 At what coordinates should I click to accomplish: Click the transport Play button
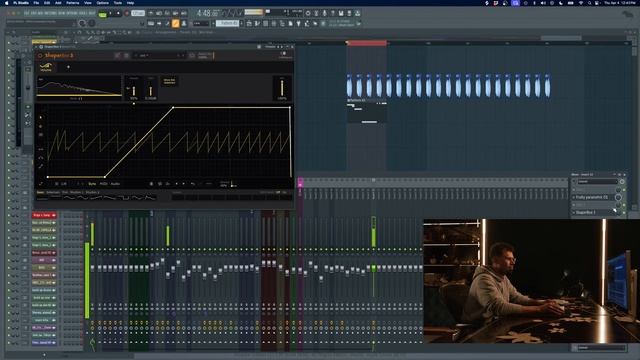point(111,13)
